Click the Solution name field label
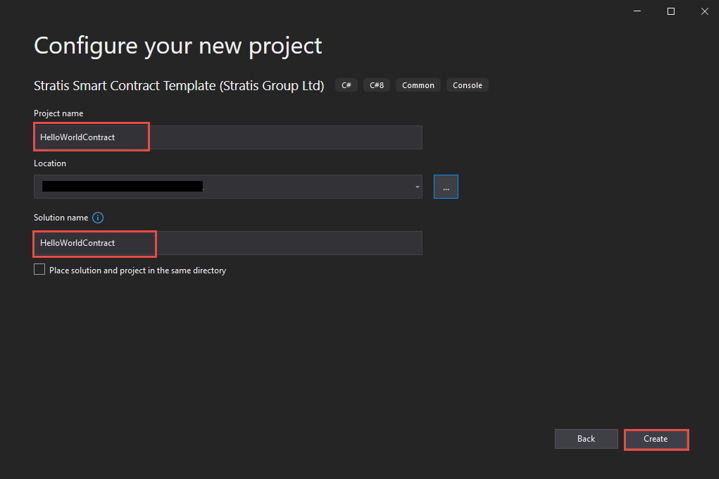This screenshot has height=479, width=719. click(61, 218)
